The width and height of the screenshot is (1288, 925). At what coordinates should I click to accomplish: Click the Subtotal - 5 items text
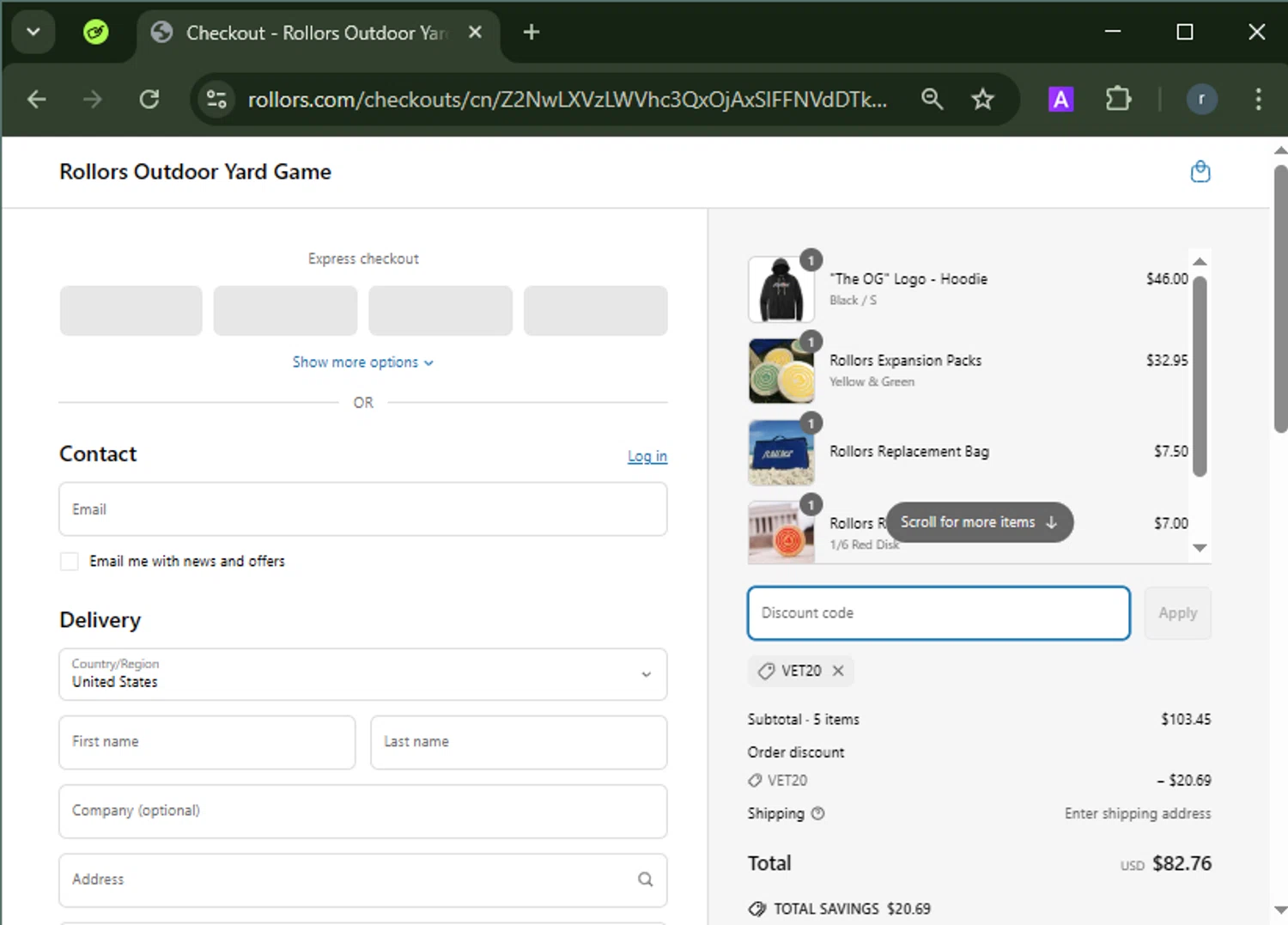pos(803,720)
